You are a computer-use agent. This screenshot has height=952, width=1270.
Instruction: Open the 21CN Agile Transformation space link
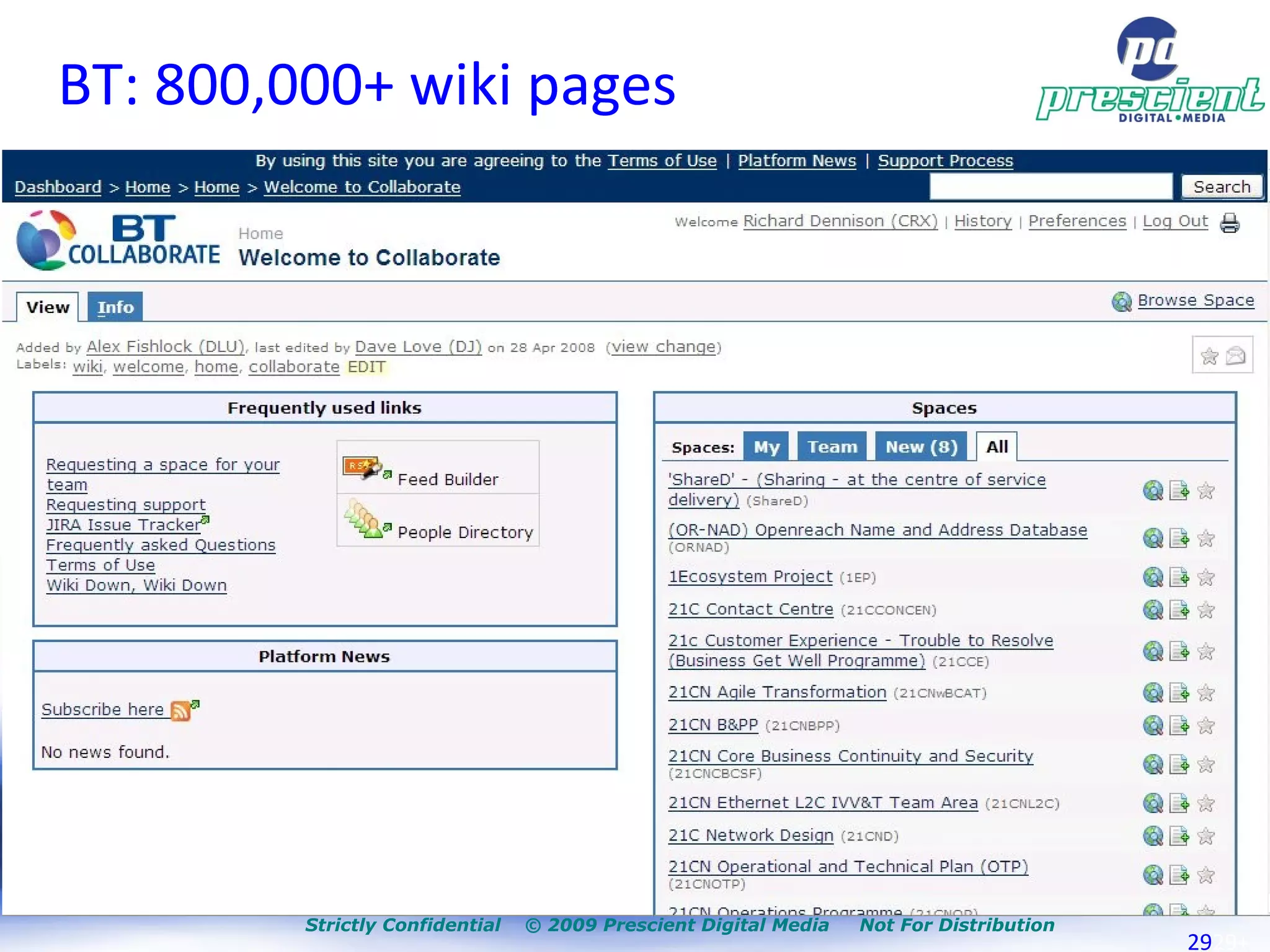click(777, 692)
